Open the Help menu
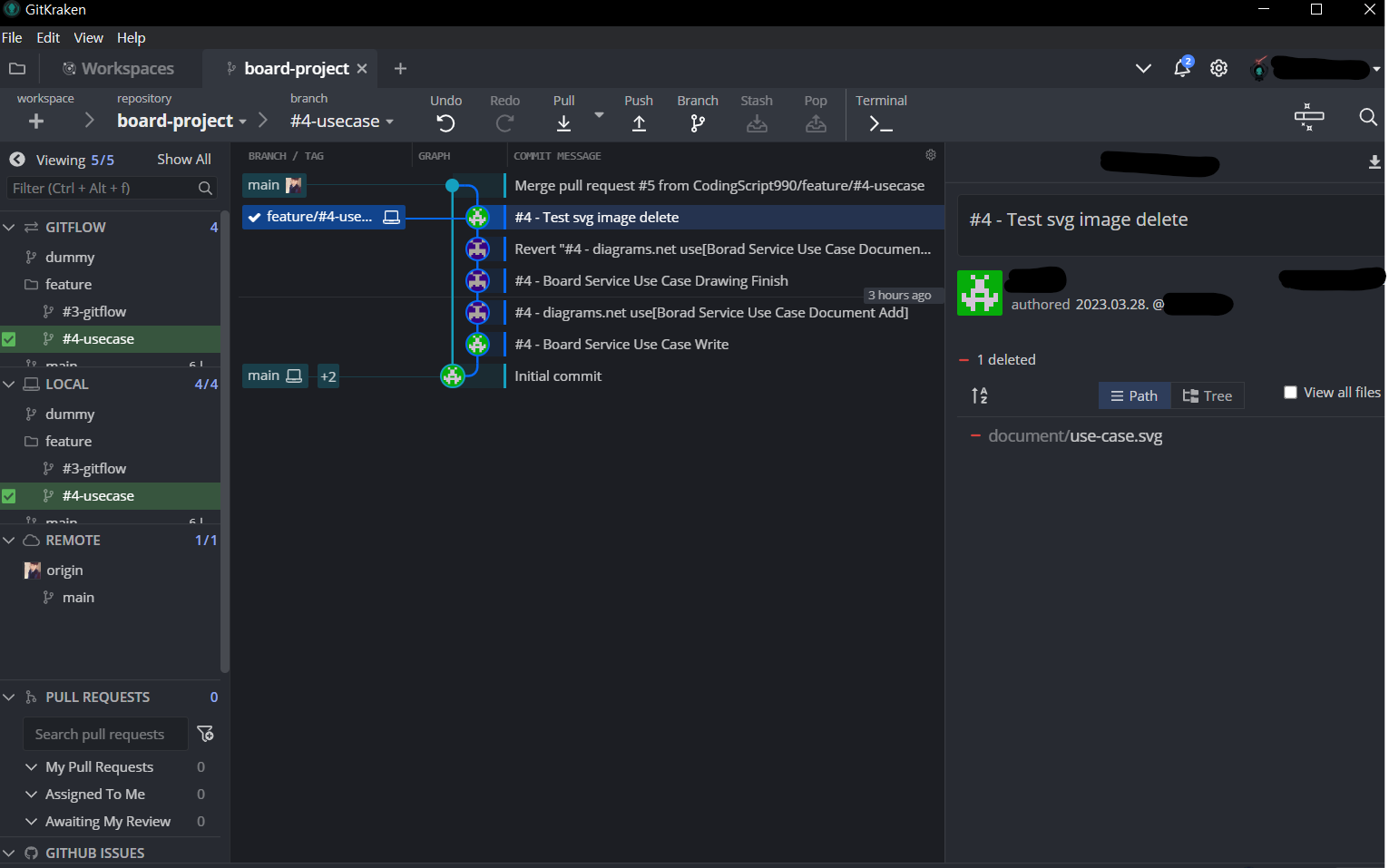Screen dimensions: 1389x868 [x=131, y=38]
